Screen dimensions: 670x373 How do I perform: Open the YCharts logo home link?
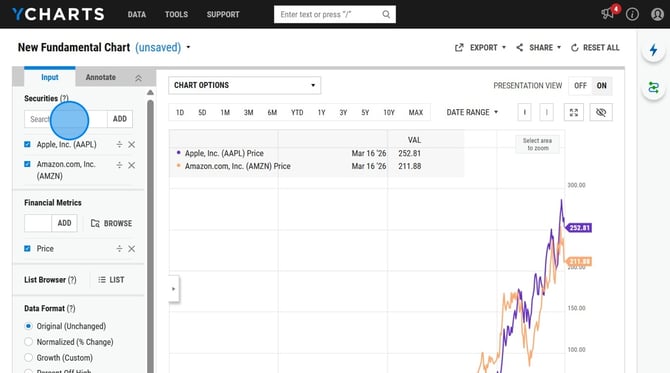coord(58,14)
